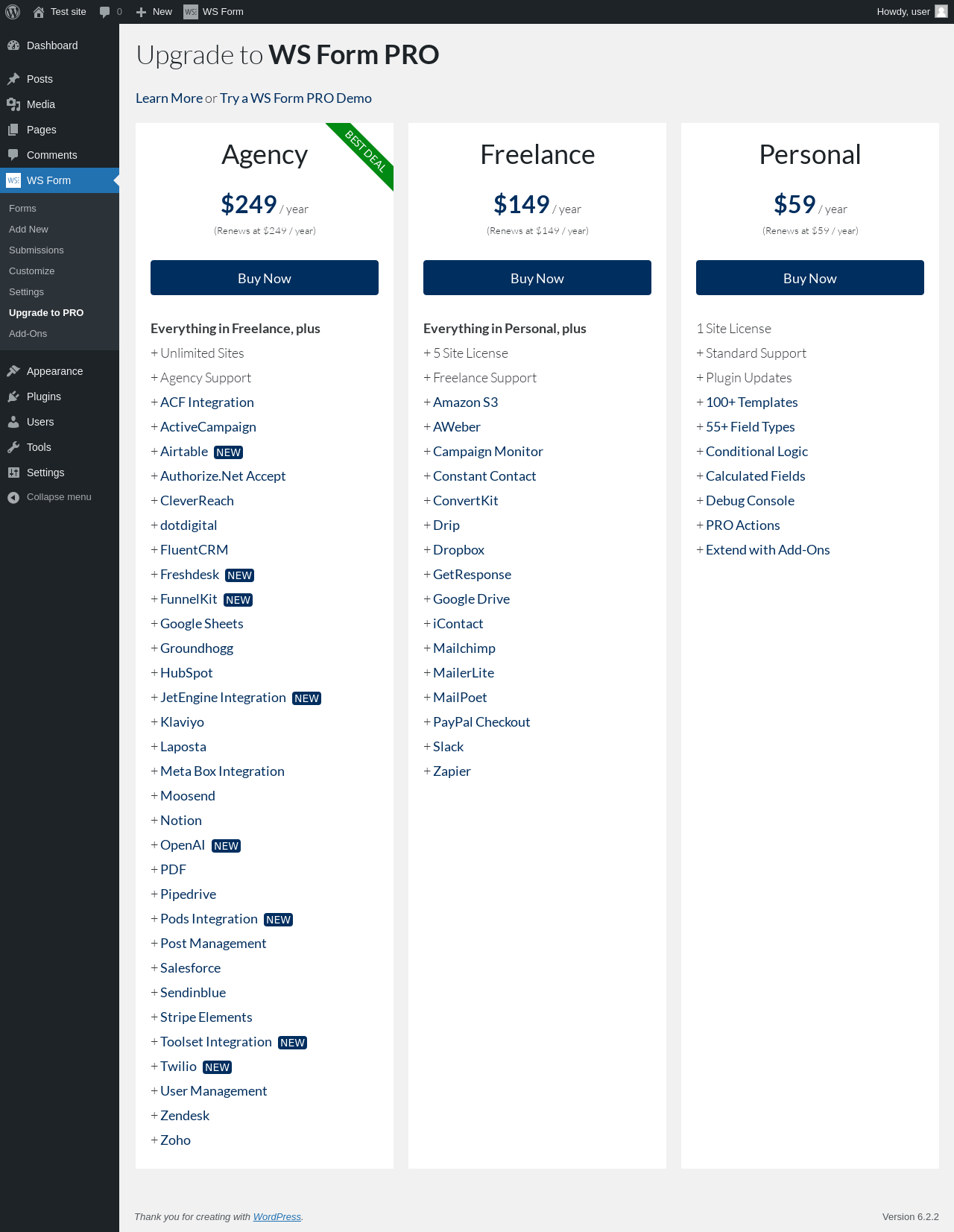Click the Posts pushpin icon

13,79
